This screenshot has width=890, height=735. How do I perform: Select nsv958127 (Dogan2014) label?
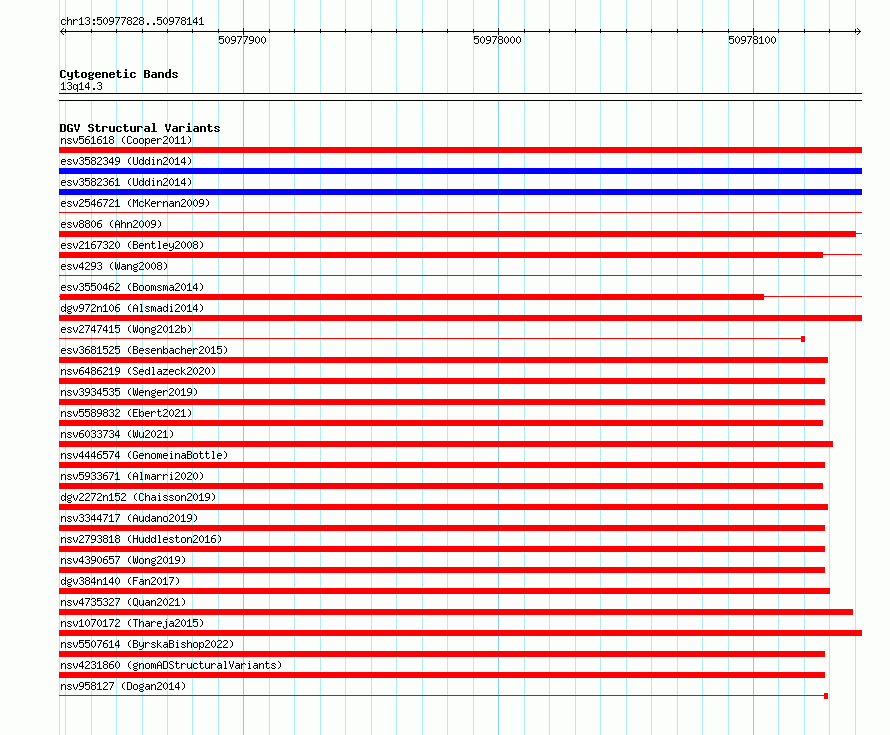tap(123, 686)
